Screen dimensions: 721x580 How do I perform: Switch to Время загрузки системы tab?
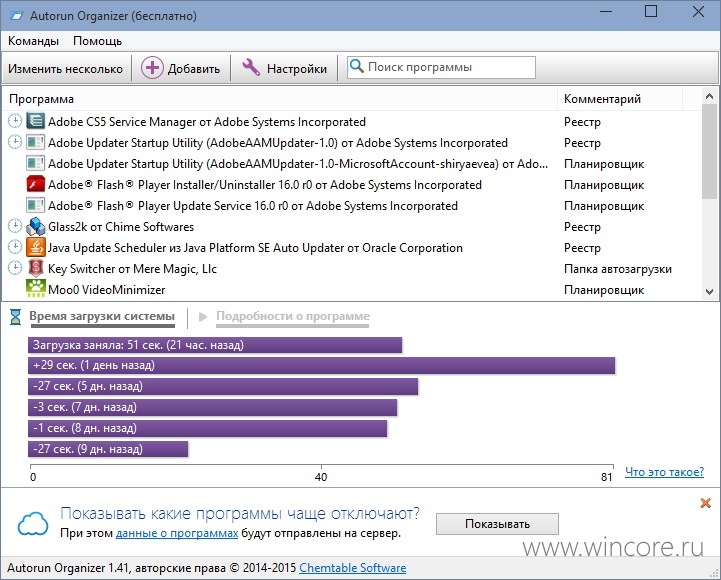tap(102, 316)
